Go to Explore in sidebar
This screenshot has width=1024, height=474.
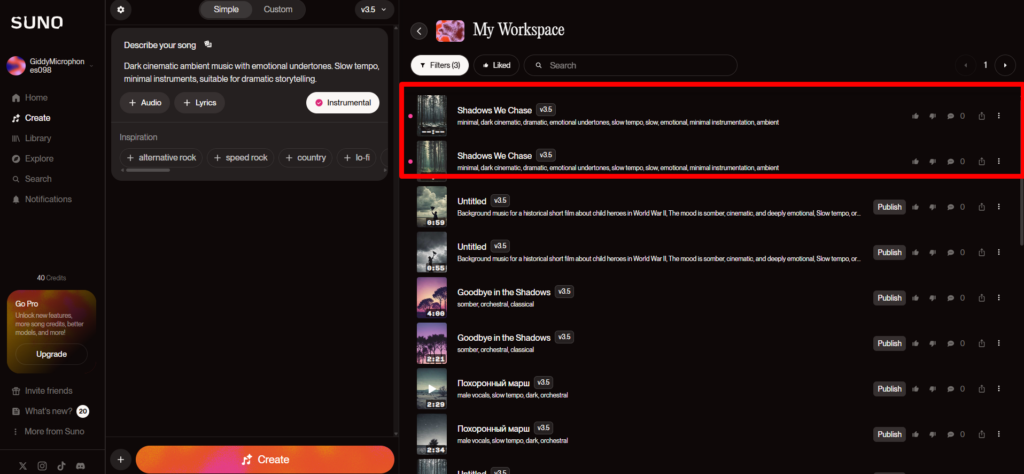pyautogui.click(x=33, y=159)
